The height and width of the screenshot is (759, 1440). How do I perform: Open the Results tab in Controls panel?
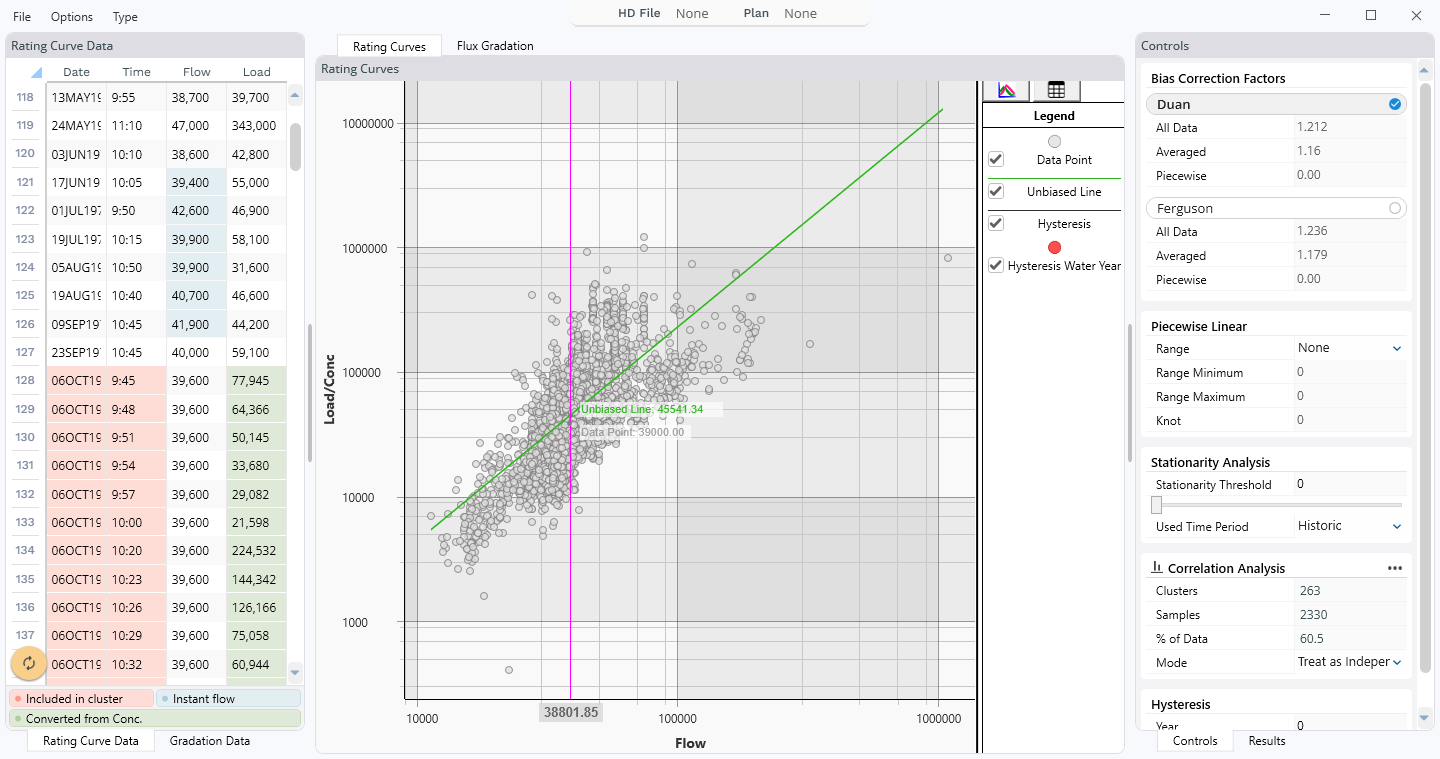[1267, 741]
